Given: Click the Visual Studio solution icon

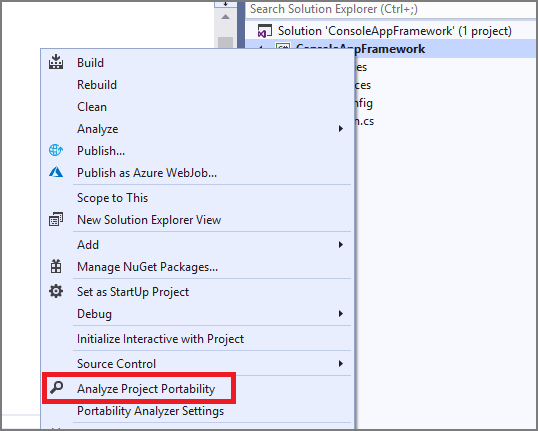Looking at the screenshot, I should [x=265, y=31].
